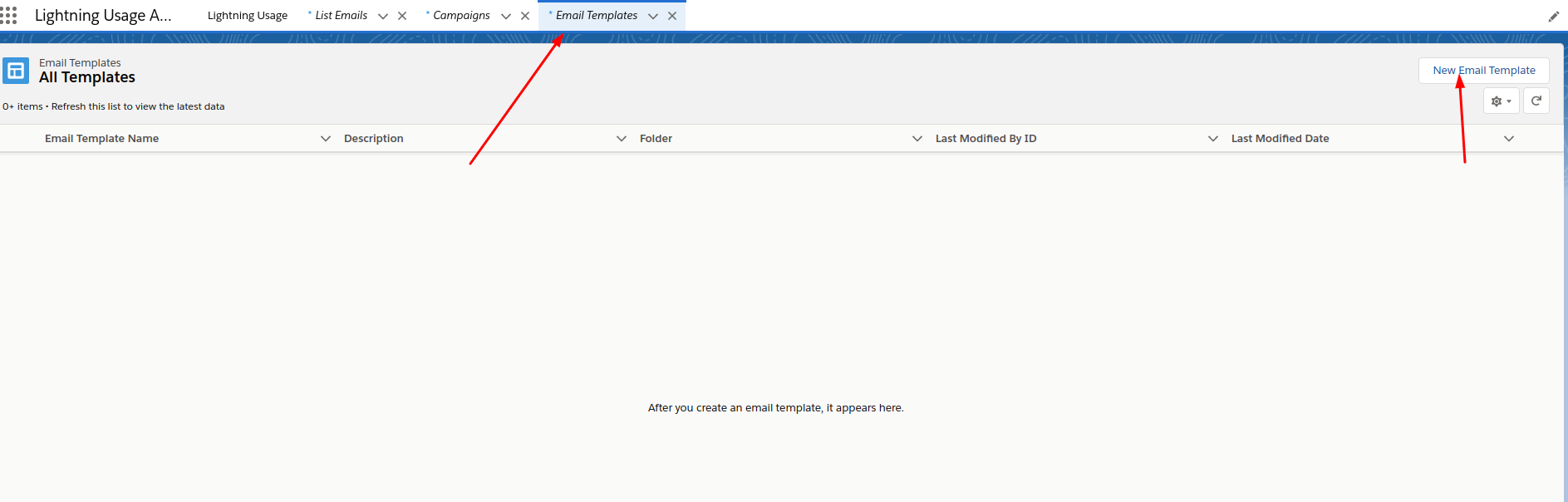The image size is (1568, 502).
Task: Sort by the Folder column header
Action: 656,139
